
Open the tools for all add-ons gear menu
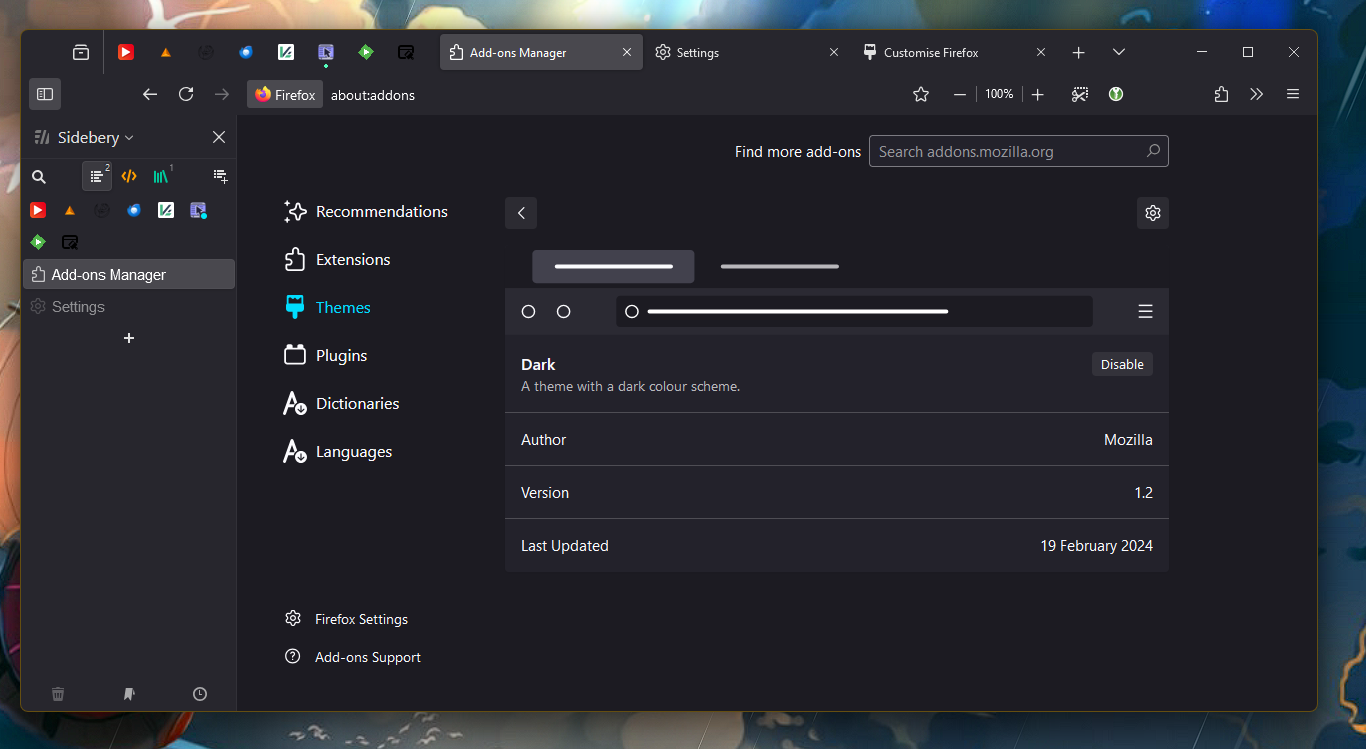point(1153,213)
